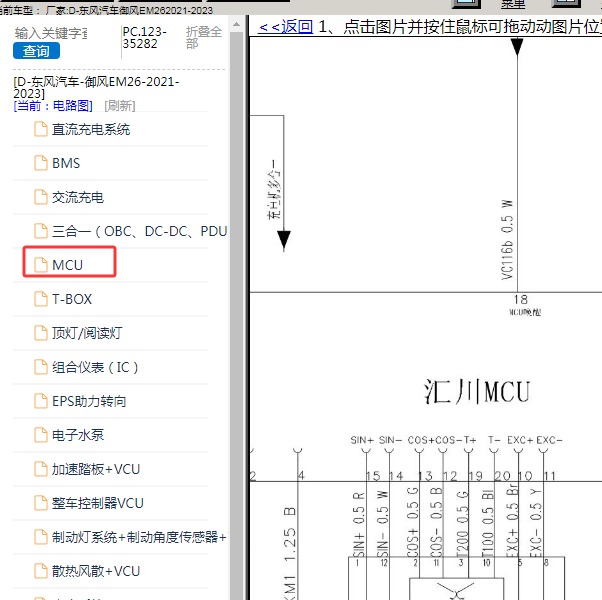Viewport: 602px width, 600px height.
Task: Open the 顶灯/阅读灯 entry
Action: (x=87, y=333)
